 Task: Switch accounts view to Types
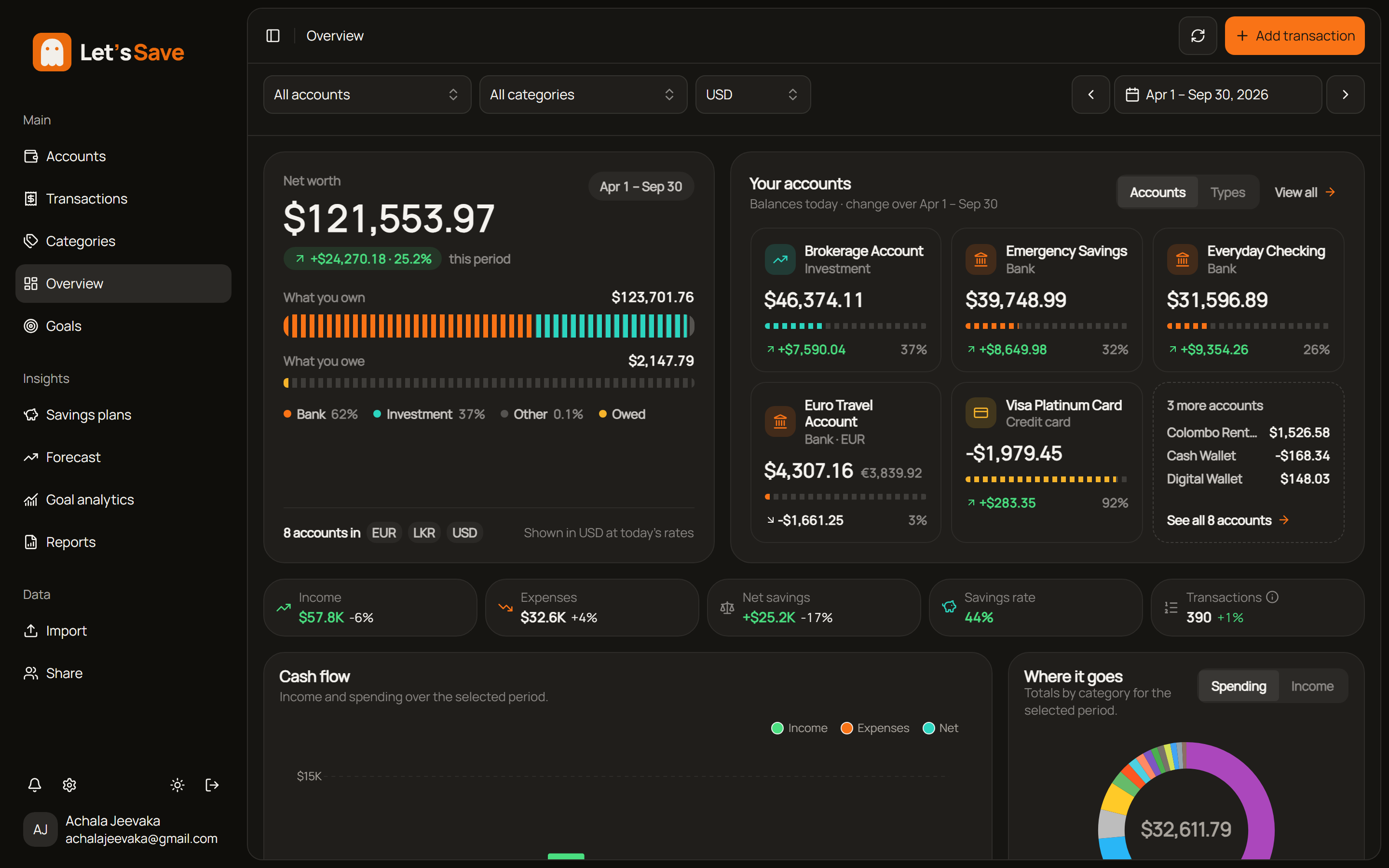1228,192
